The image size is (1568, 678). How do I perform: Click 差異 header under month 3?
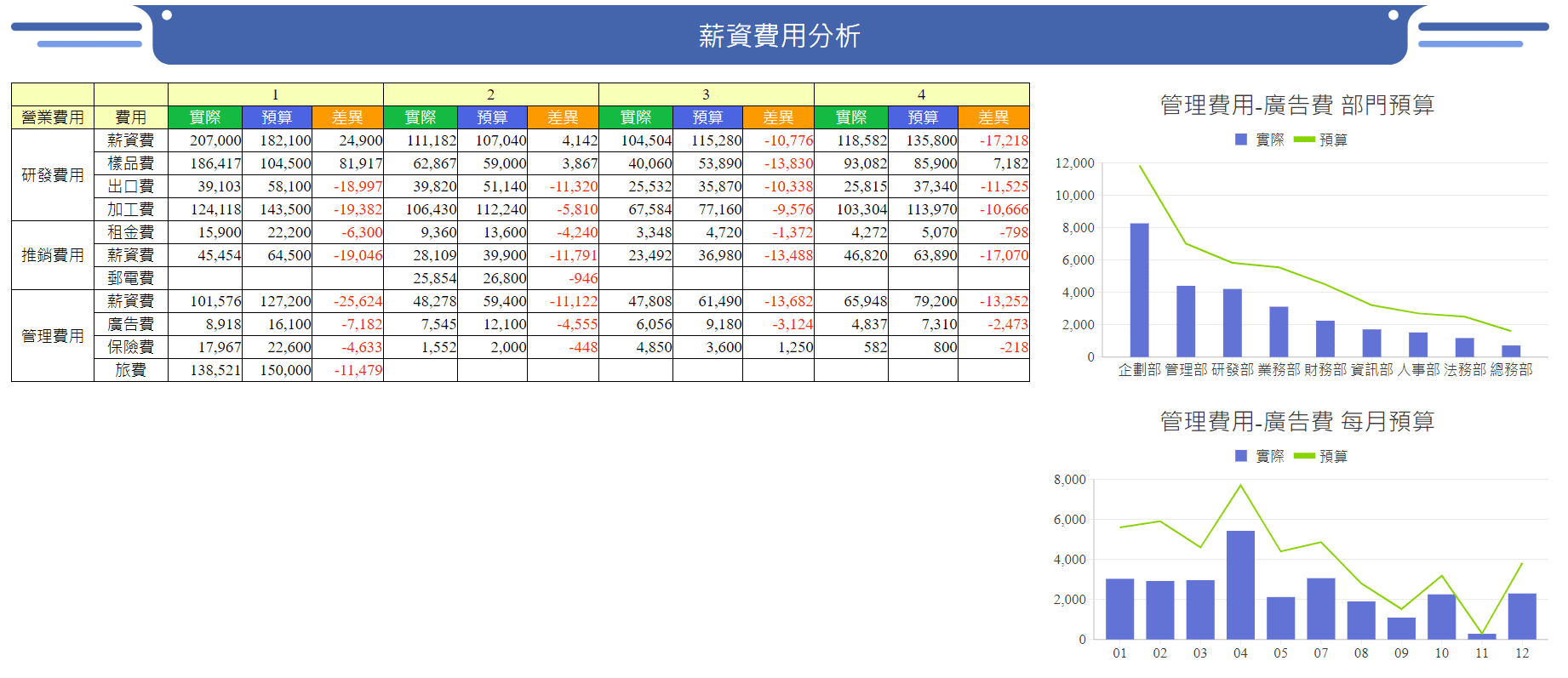pos(778,117)
